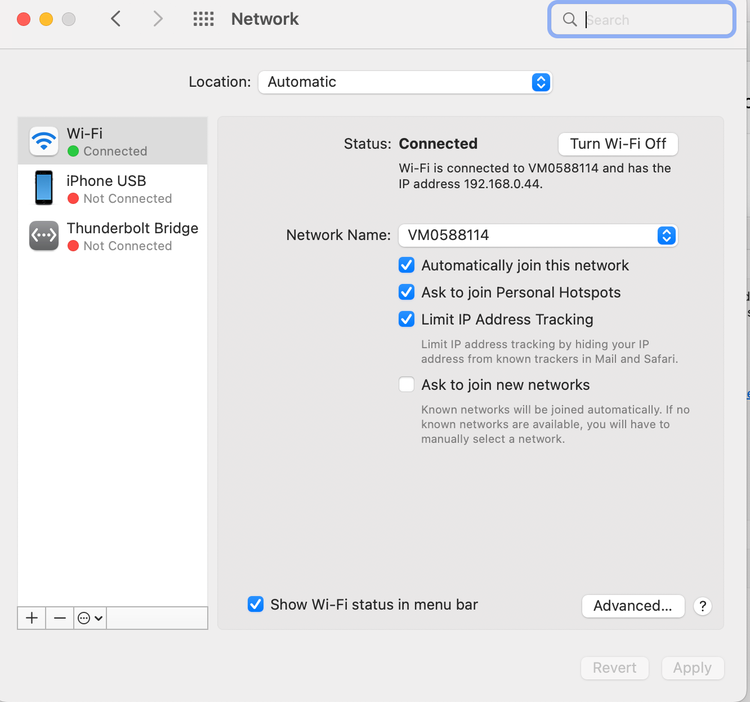The width and height of the screenshot is (750, 702).
Task: Open the Location dropdown set to Automatic
Action: point(404,82)
